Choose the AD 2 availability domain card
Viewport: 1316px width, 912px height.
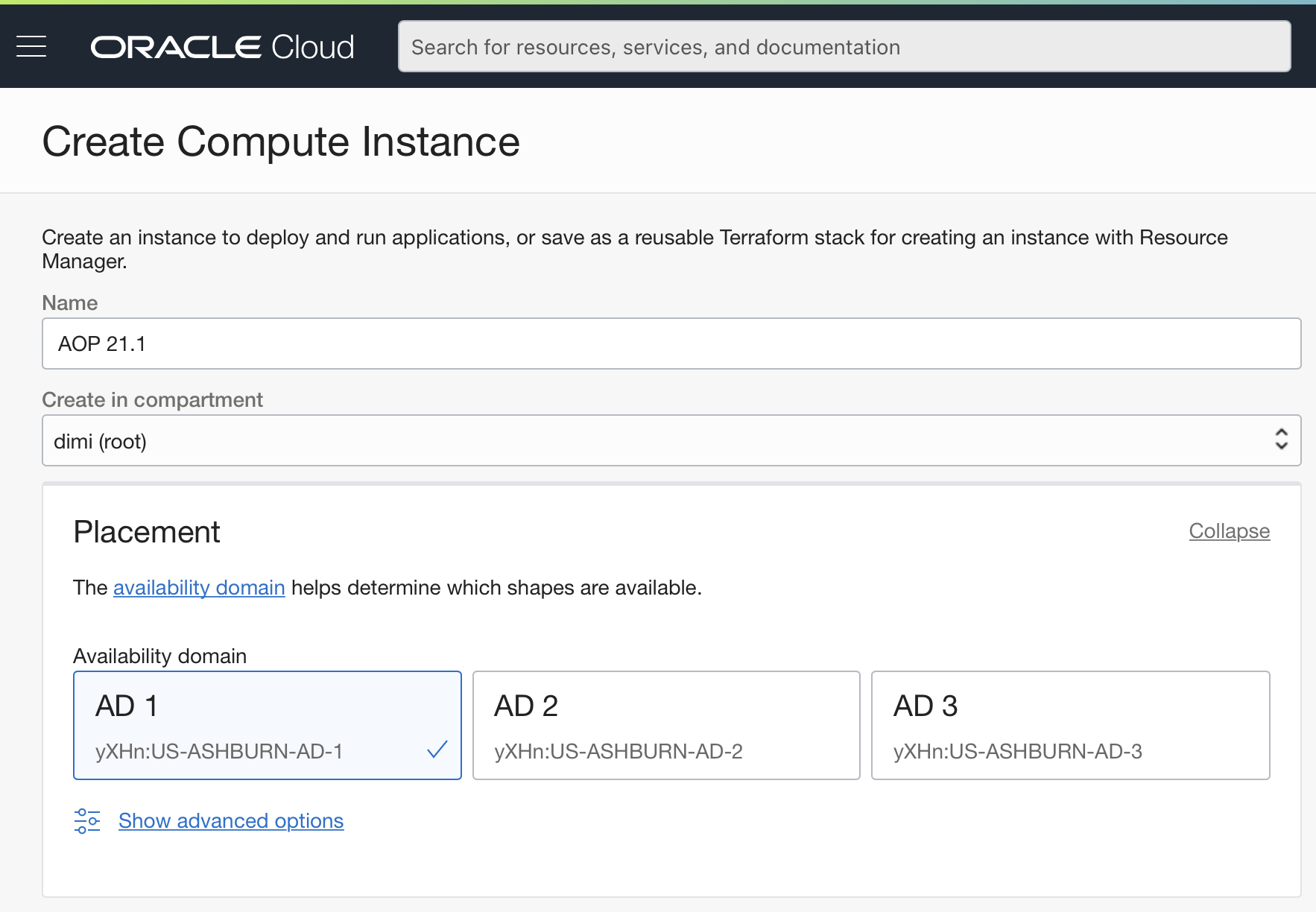click(666, 725)
